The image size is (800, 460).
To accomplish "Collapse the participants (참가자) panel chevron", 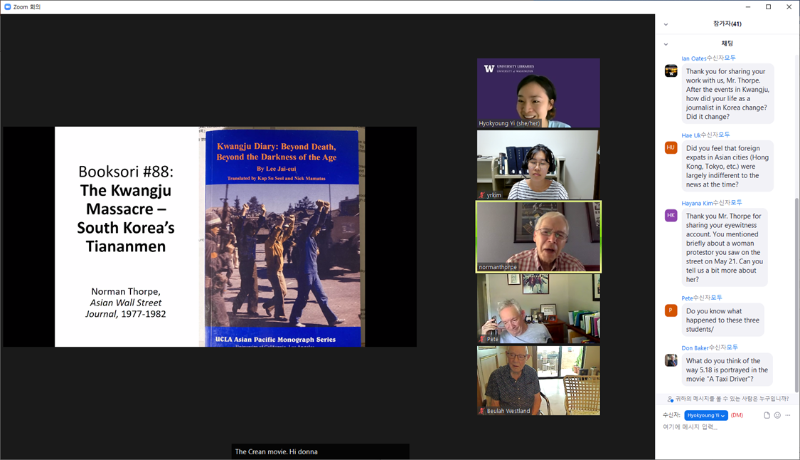I will [x=665, y=24].
